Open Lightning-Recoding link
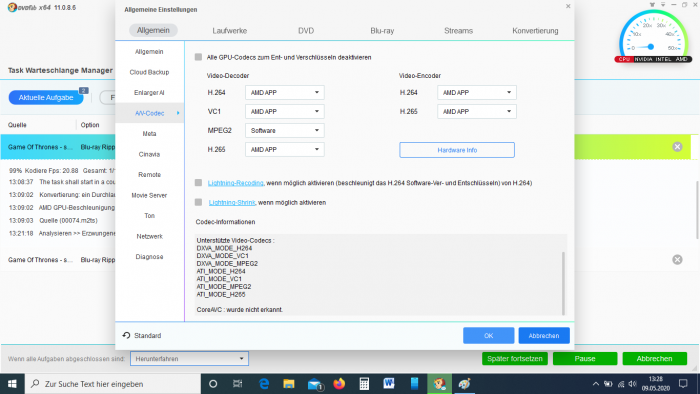Viewport: 700px width, 394px height. click(x=235, y=183)
